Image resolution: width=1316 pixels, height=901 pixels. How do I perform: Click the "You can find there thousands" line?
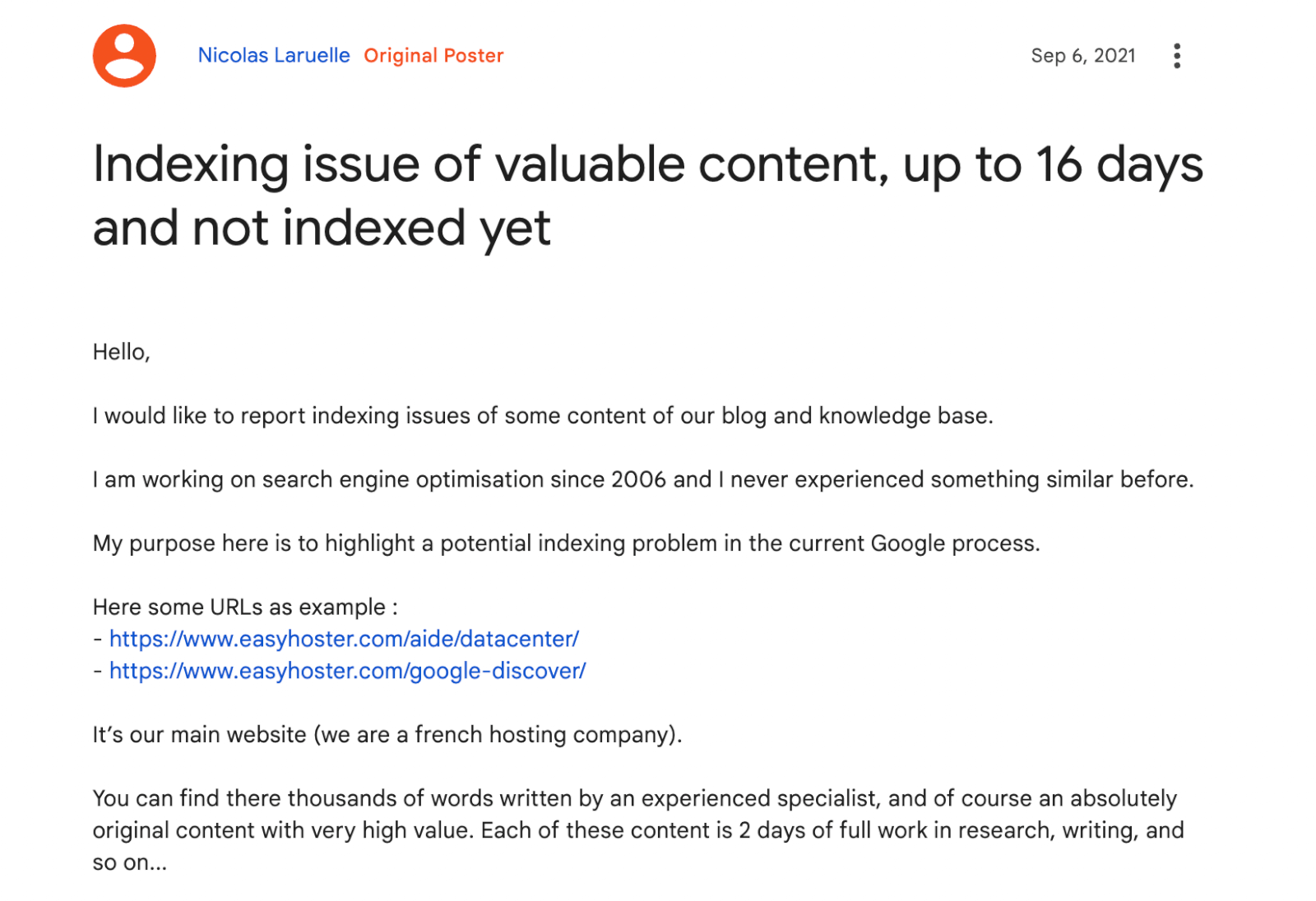(633, 798)
